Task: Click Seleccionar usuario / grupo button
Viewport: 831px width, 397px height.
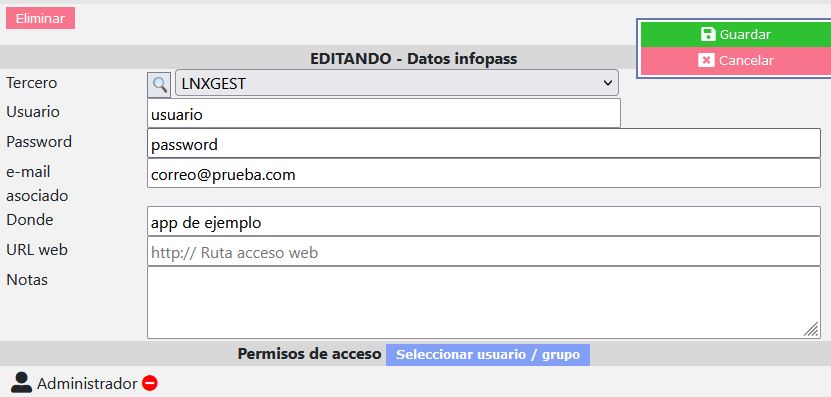Action: (x=488, y=355)
